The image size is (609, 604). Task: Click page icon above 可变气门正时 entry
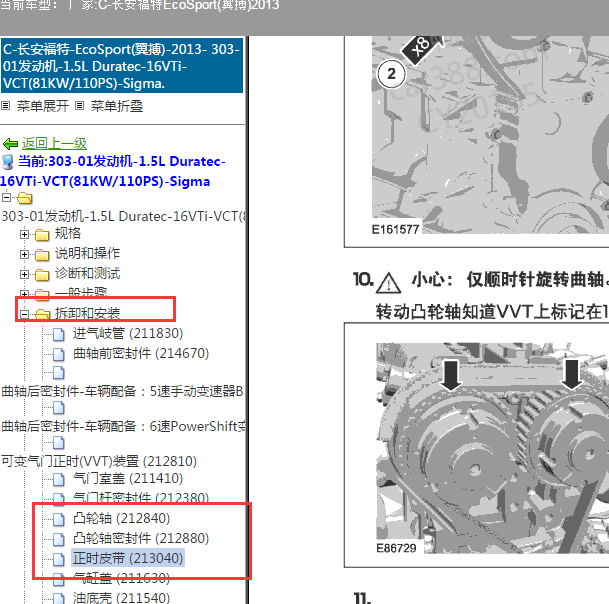coord(59,442)
